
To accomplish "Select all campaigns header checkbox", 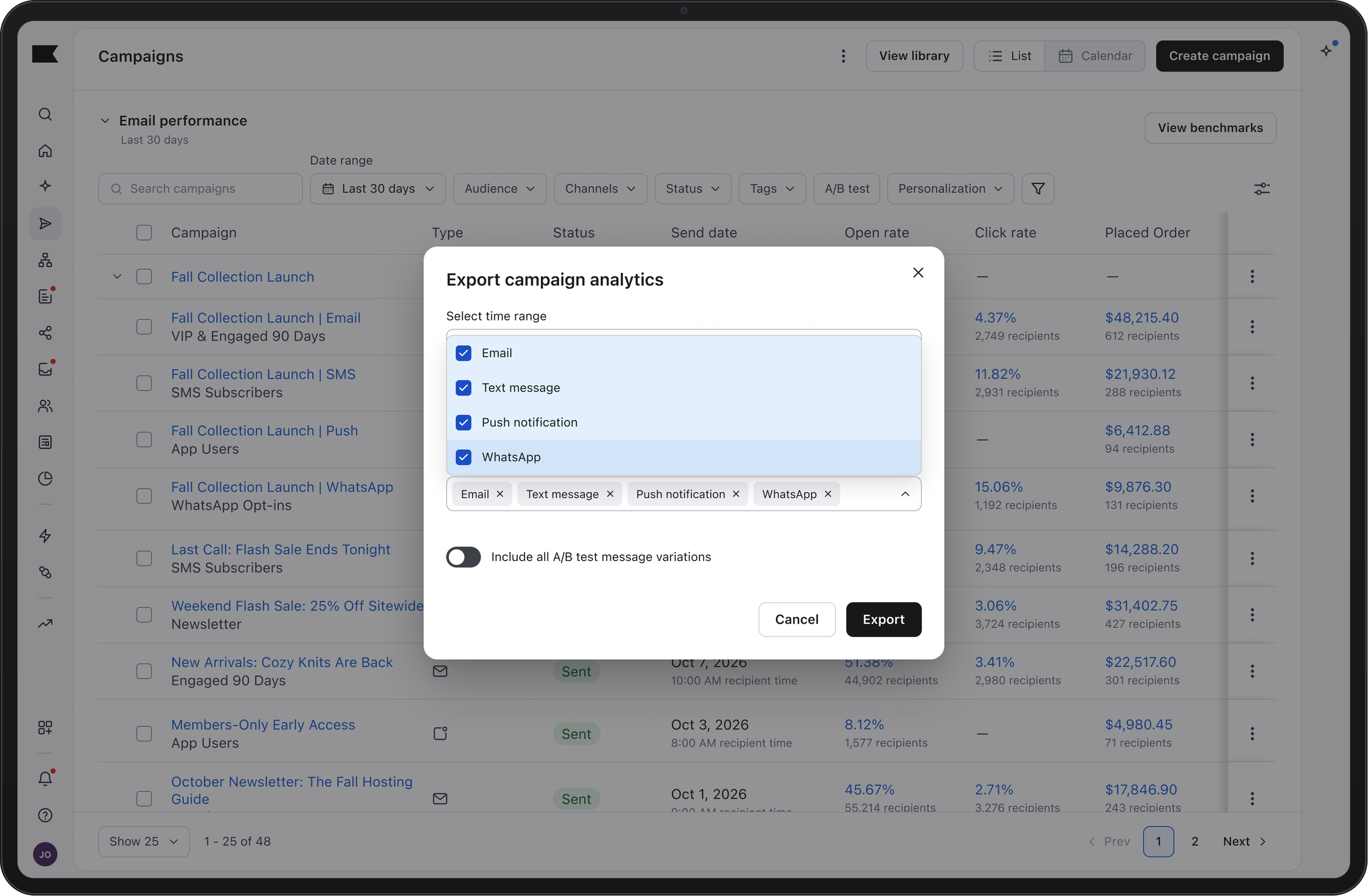I will point(144,233).
